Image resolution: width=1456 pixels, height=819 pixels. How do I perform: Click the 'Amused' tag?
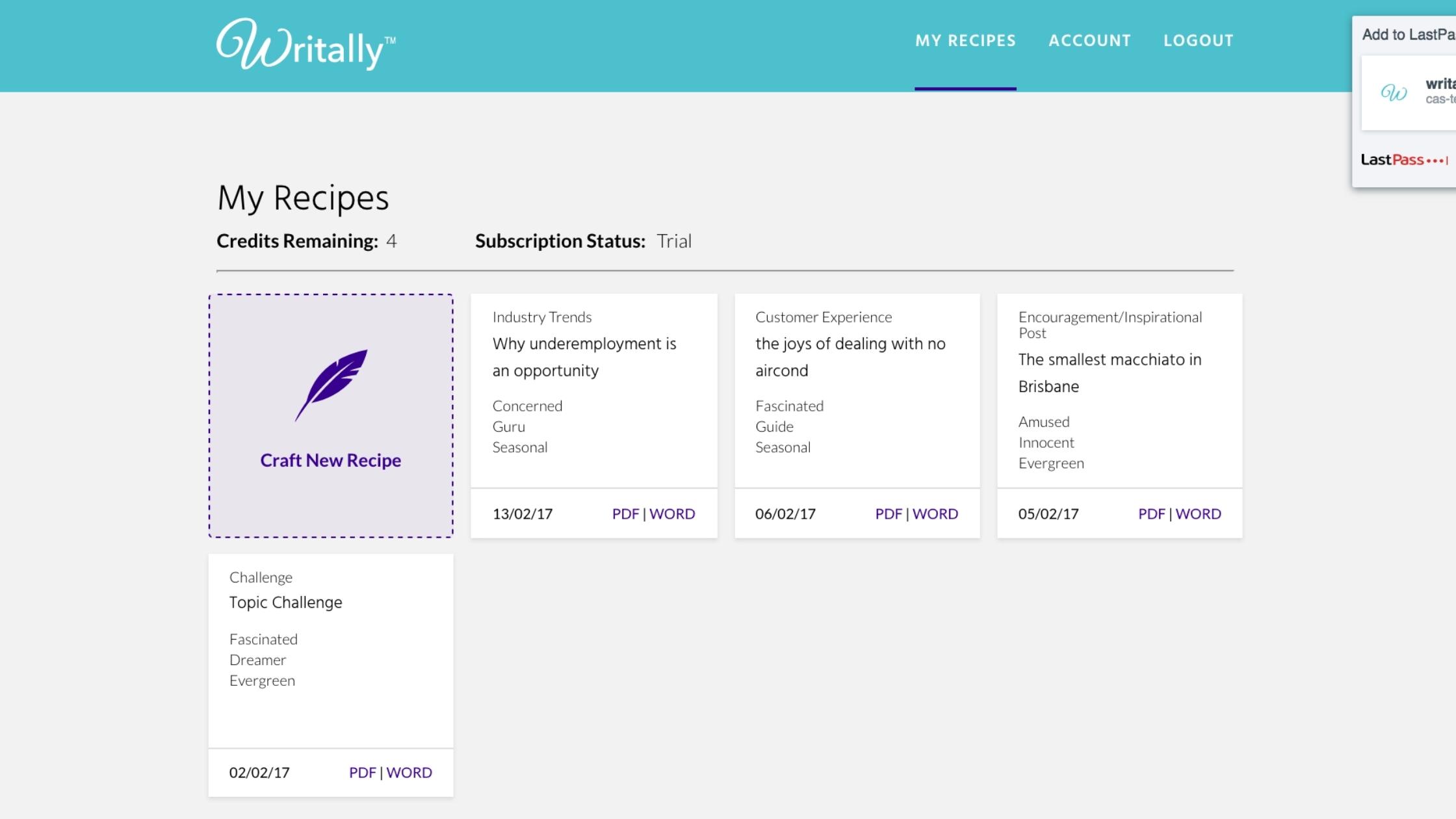1044,422
